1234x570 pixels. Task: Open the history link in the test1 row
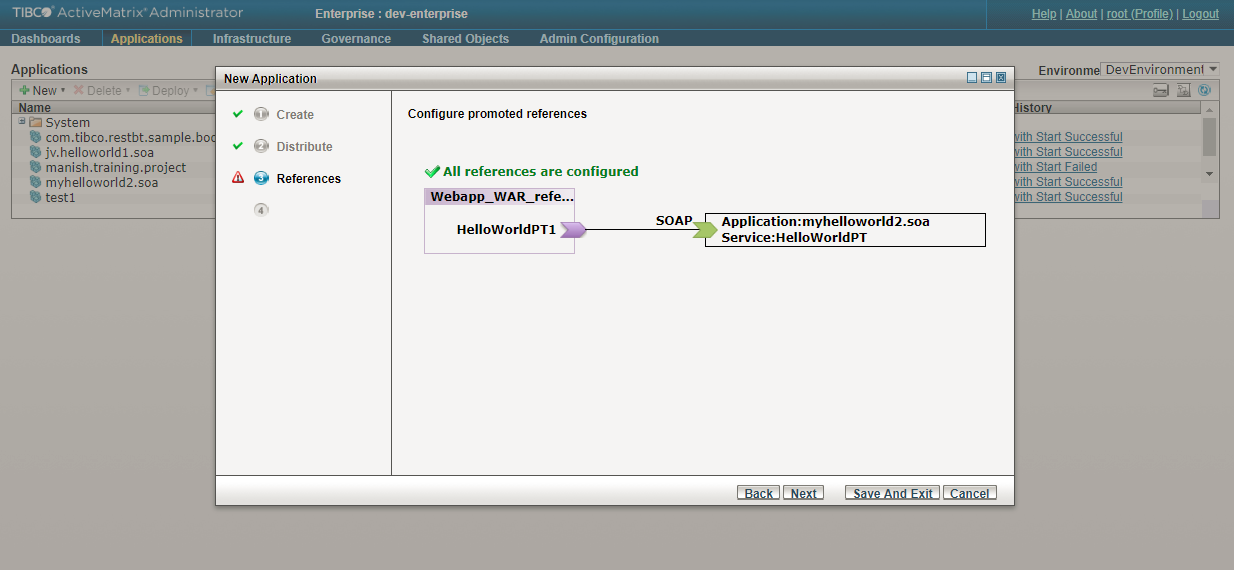[1068, 197]
